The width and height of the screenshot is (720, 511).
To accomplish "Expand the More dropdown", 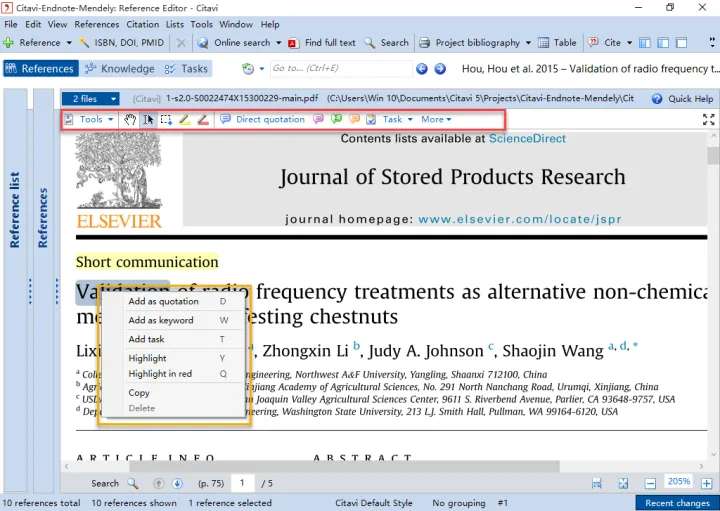I will (x=436, y=119).
